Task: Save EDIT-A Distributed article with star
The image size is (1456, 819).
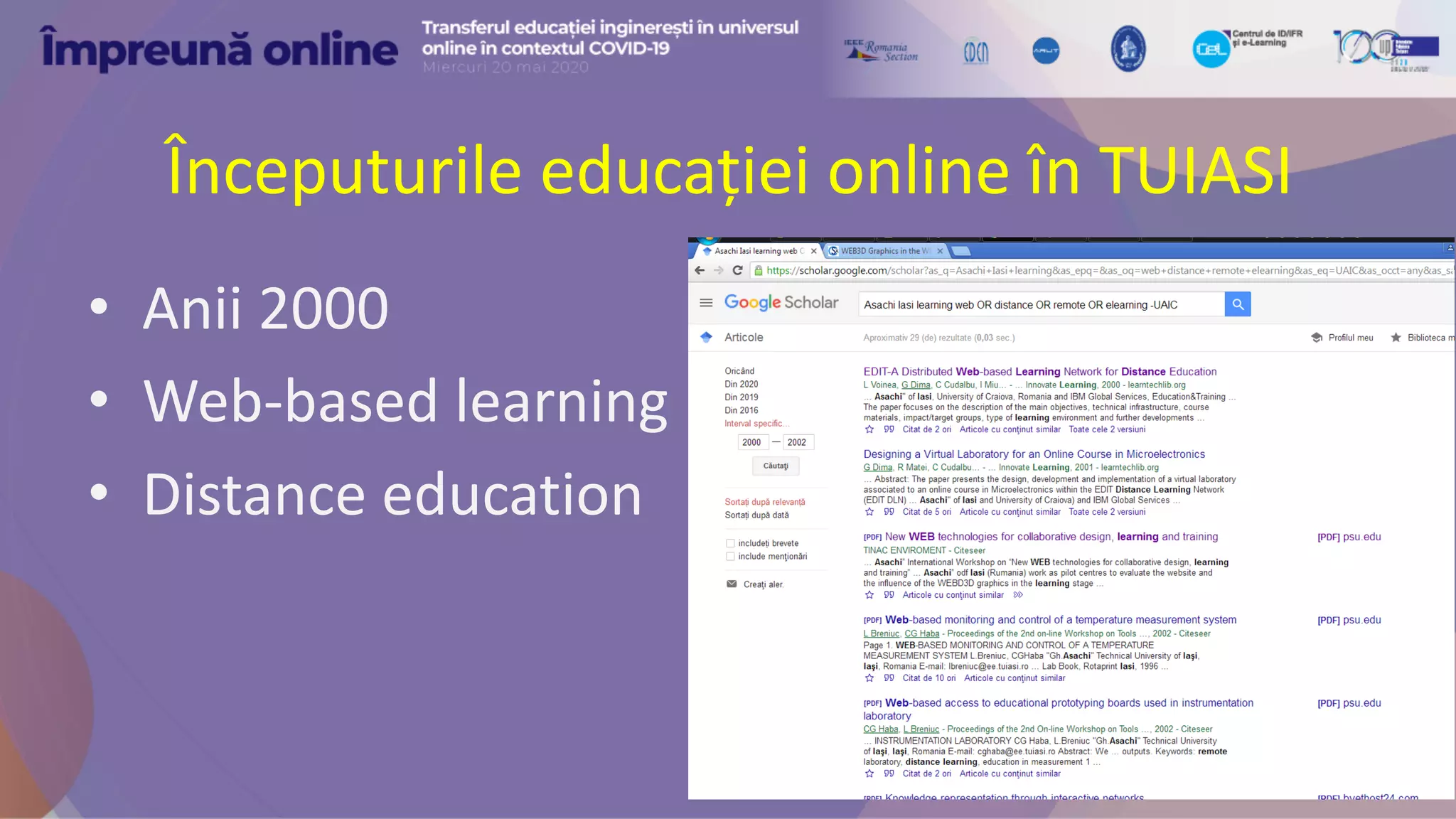Action: (x=869, y=429)
